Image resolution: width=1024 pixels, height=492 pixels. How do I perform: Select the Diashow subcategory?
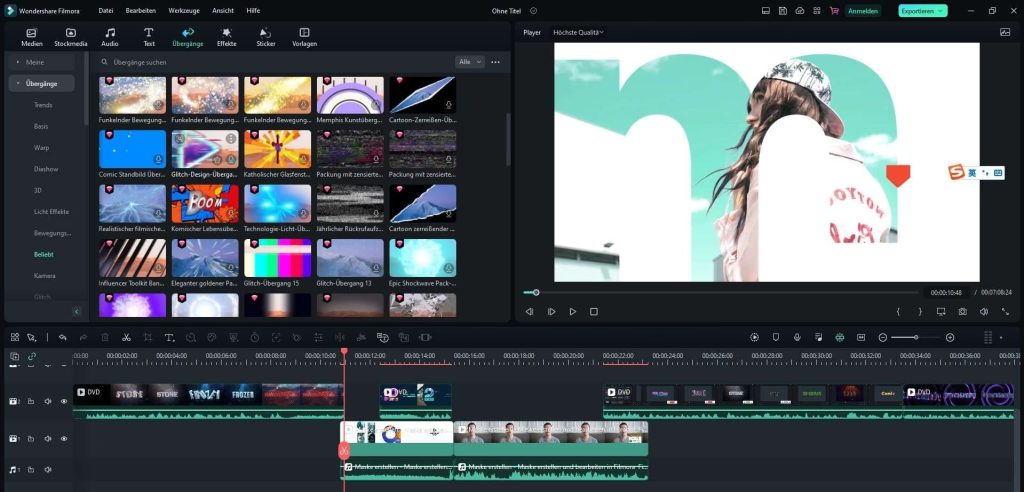(x=46, y=169)
